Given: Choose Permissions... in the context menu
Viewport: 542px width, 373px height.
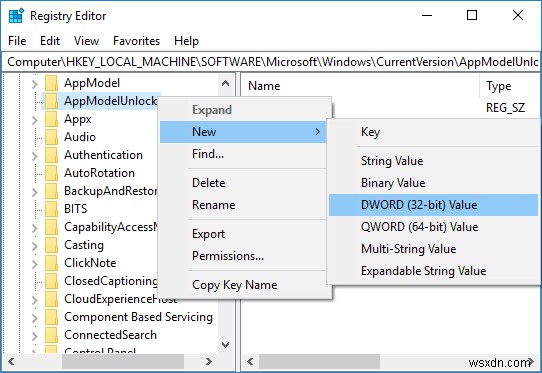Looking at the screenshot, I should pyautogui.click(x=243, y=256).
